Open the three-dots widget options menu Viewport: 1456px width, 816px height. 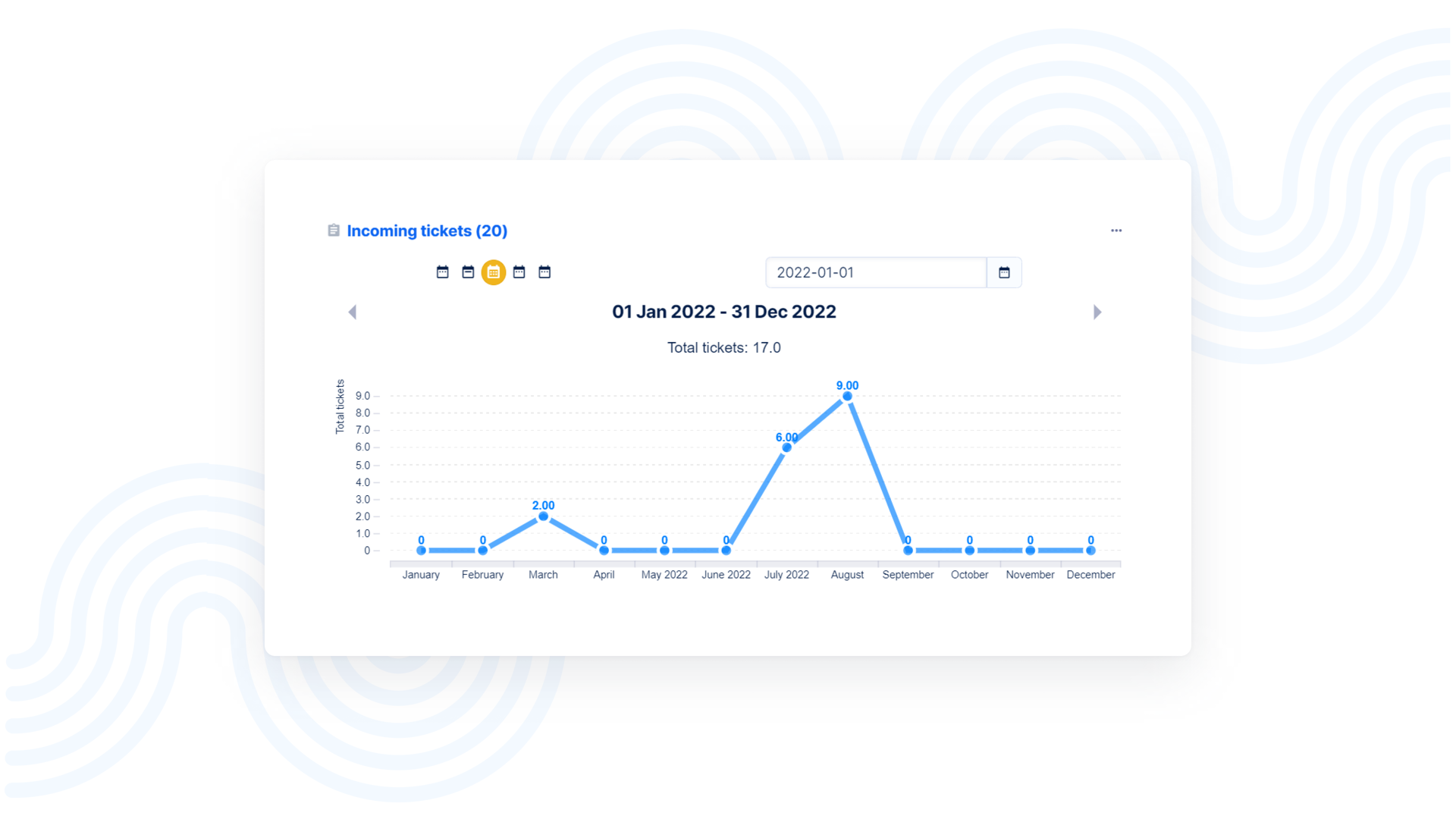1116,231
